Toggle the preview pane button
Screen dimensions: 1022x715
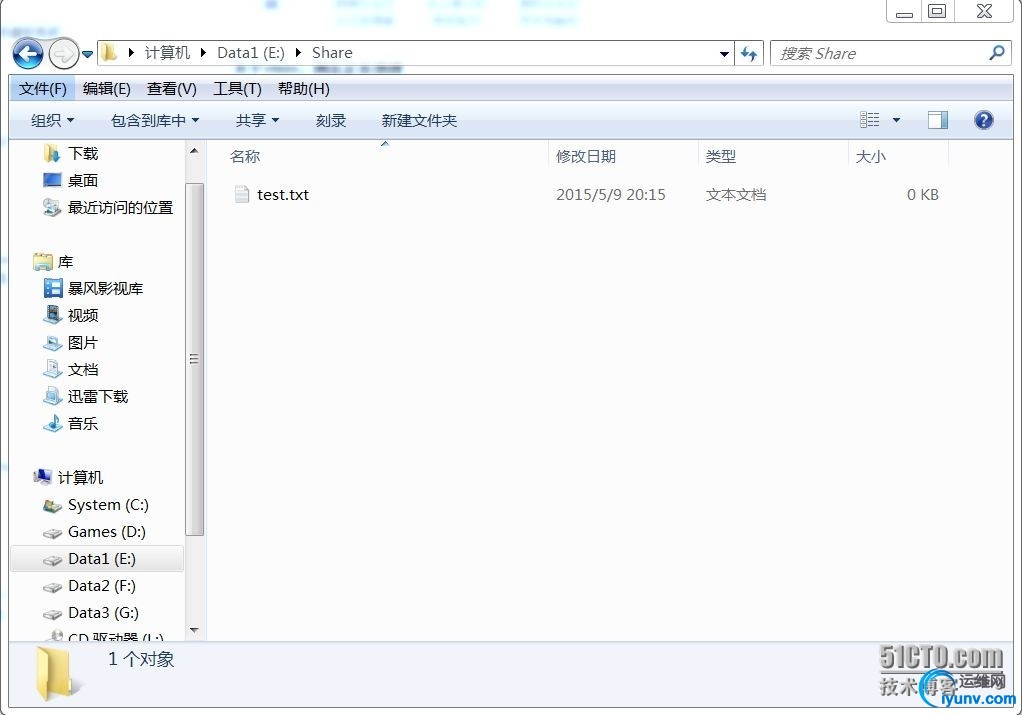pyautogui.click(x=937, y=120)
